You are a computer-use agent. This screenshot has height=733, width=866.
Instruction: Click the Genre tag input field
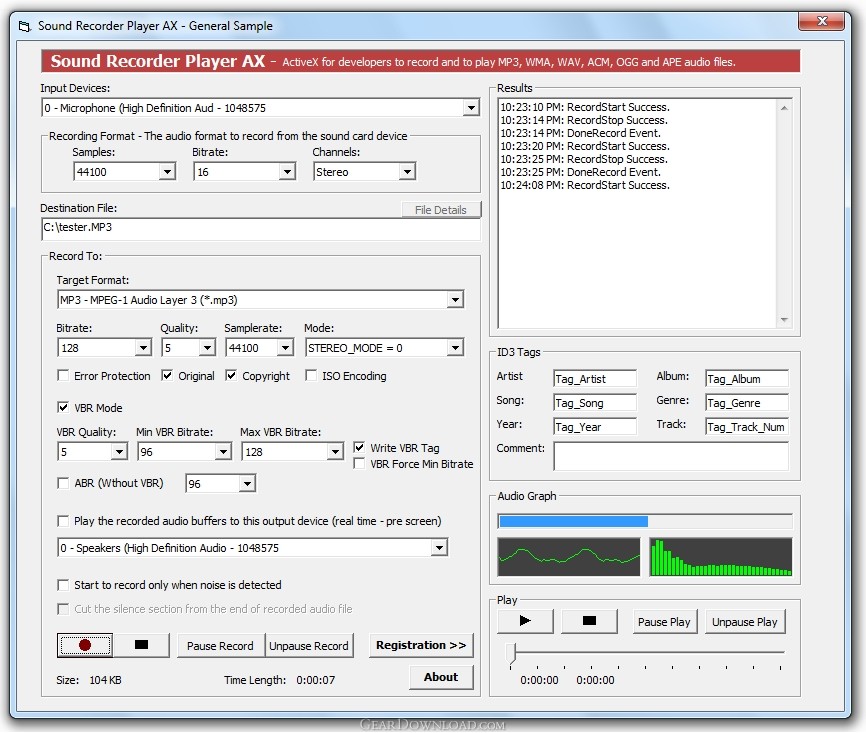(747, 403)
